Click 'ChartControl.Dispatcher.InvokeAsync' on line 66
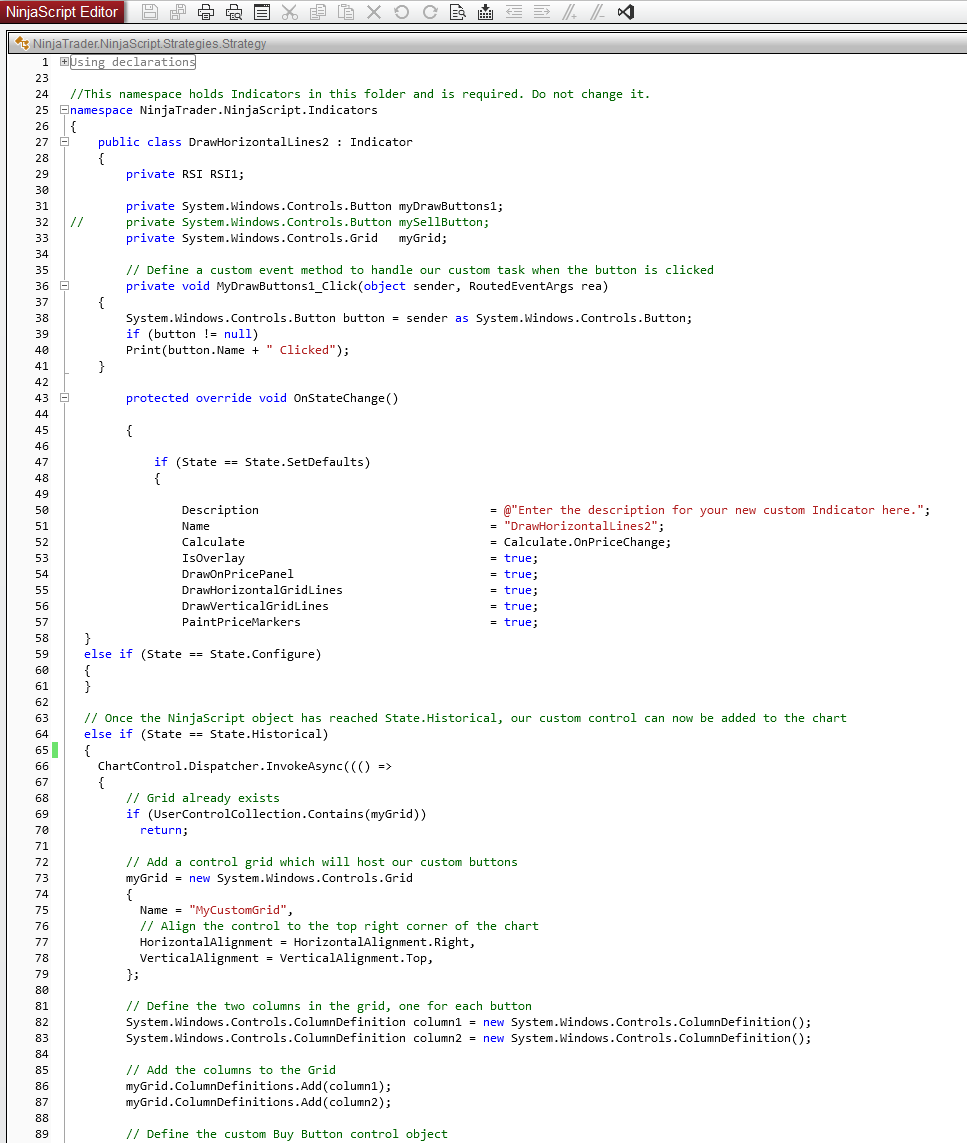Screen dimensions: 967x1143 [x=220, y=766]
